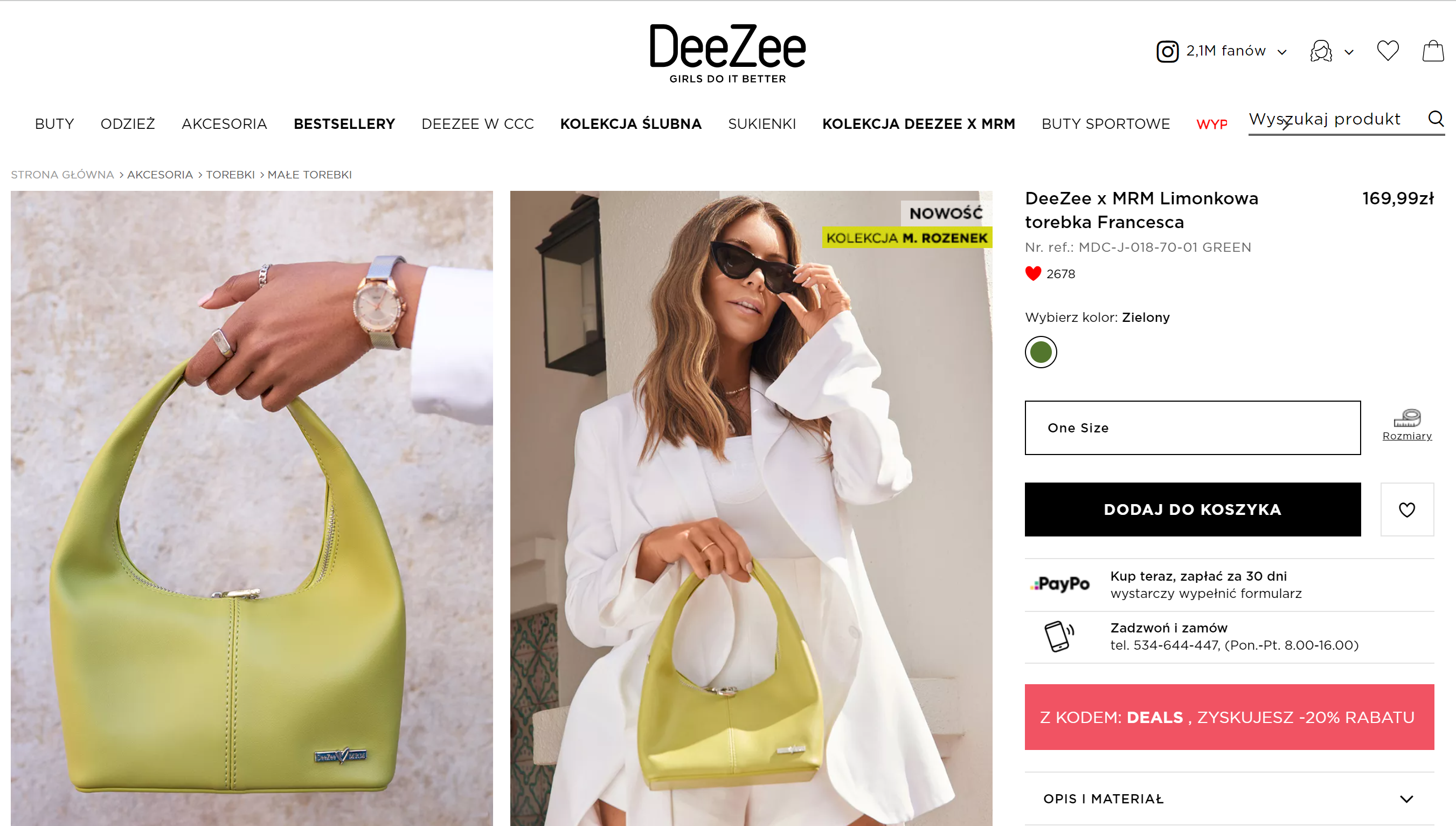1456x826 pixels.
Task: Select the green Zielony color swatch
Action: [1041, 352]
